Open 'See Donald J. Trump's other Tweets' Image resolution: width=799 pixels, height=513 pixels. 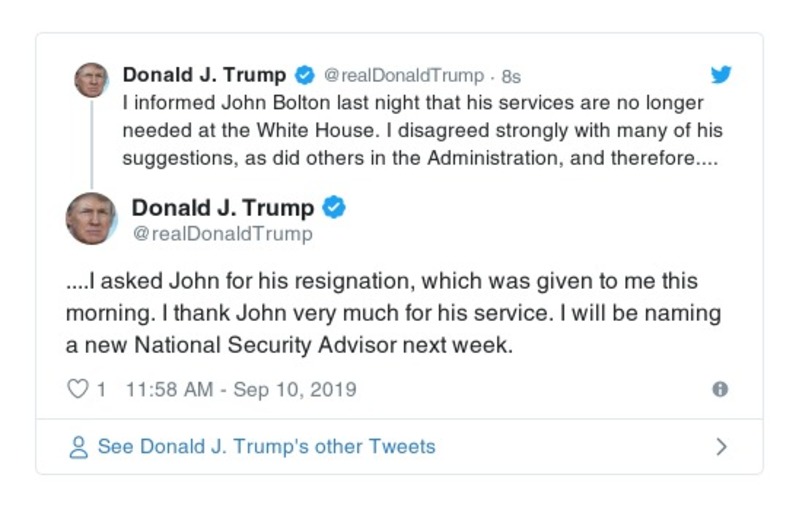(266, 447)
